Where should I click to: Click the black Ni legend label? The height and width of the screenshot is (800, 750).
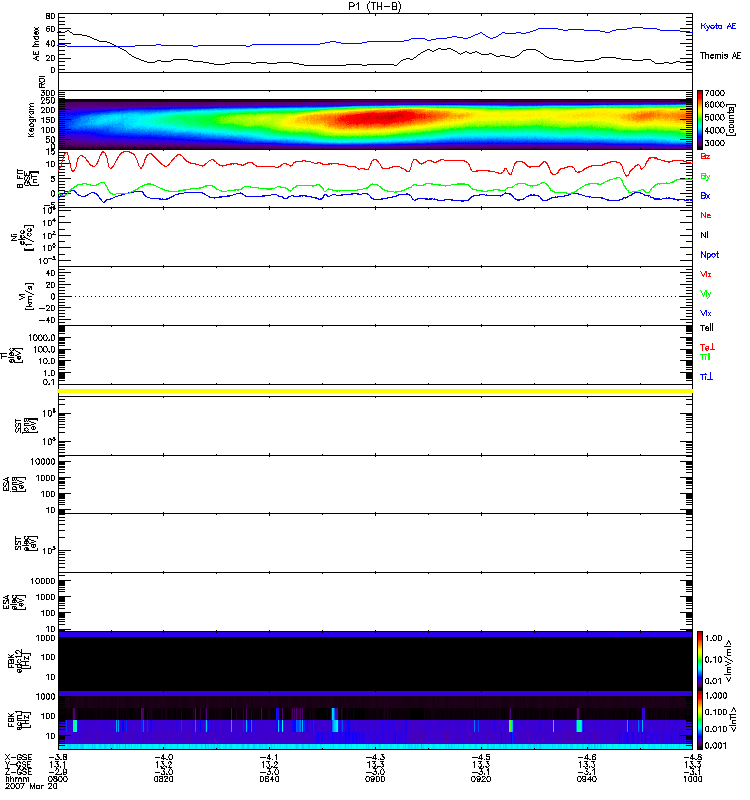(704, 235)
